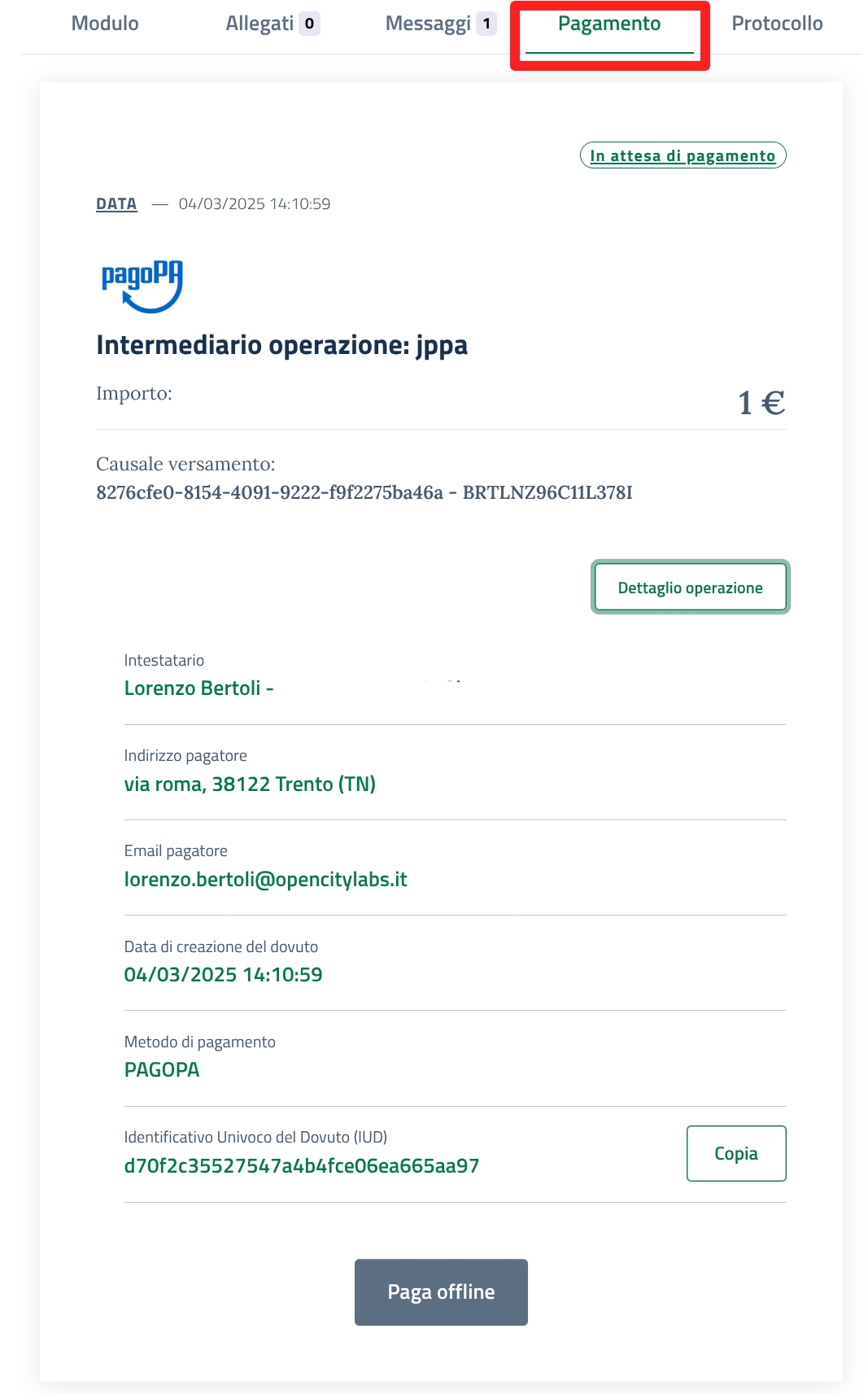Expand the Dettaglio operazione section
The image size is (868, 1394).
[x=690, y=588]
